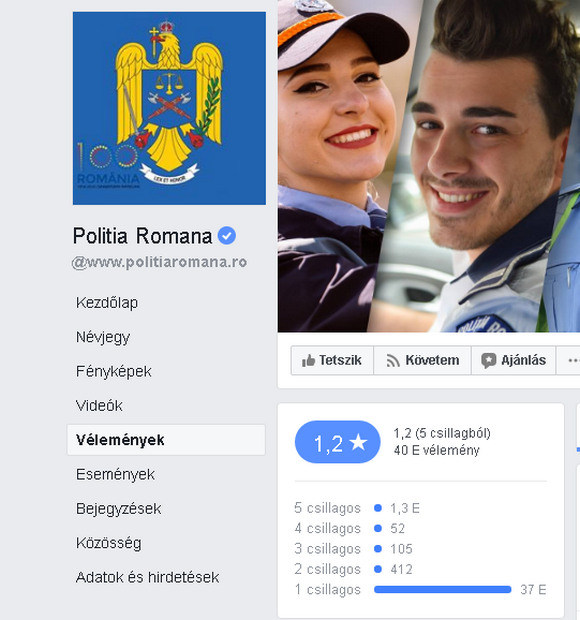Open the Közösség page section
The height and width of the screenshot is (620, 580).
(109, 543)
